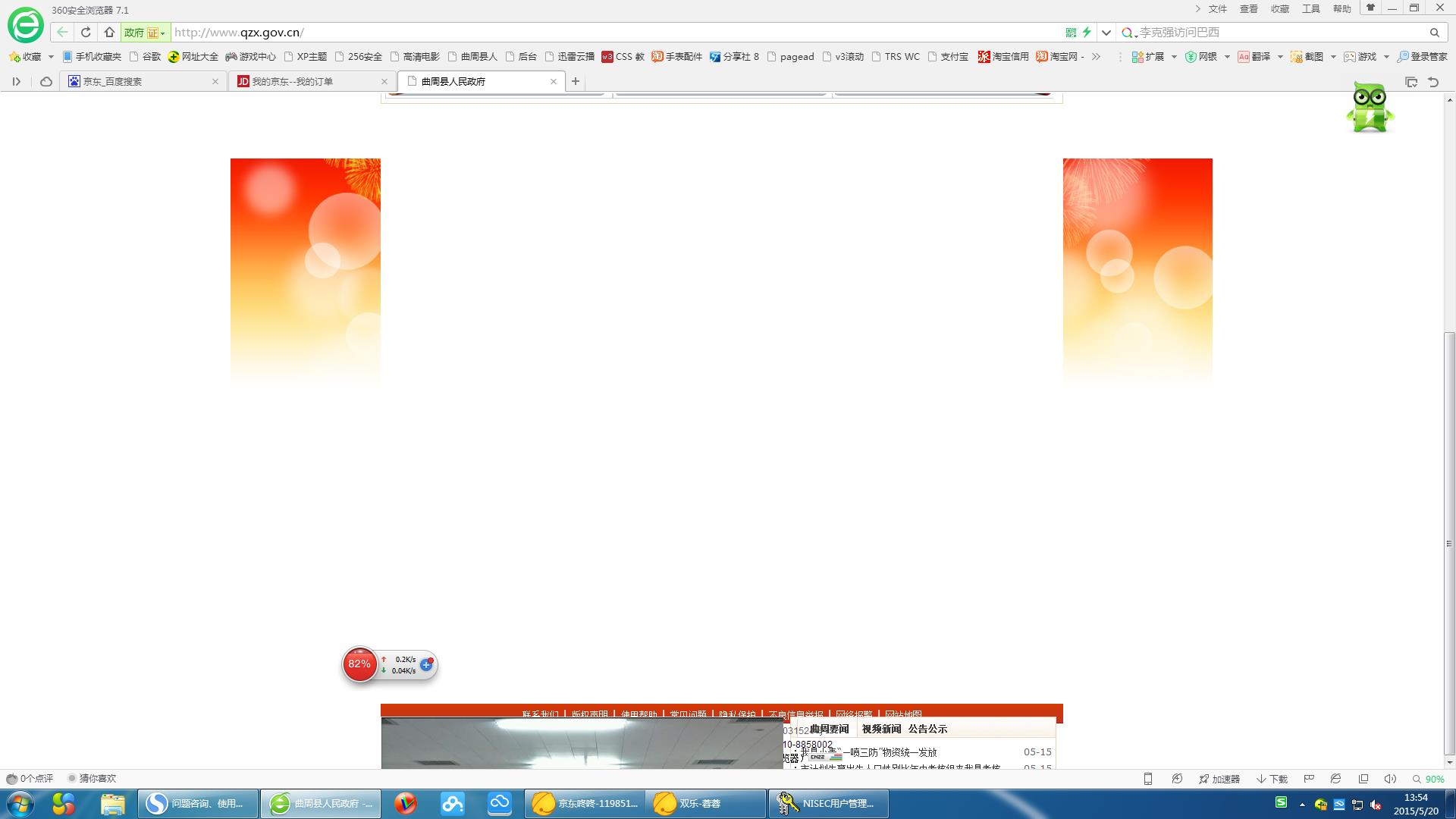Viewport: 1456px width, 819px height.
Task: Click the browser back arrow button
Action: [x=62, y=33]
